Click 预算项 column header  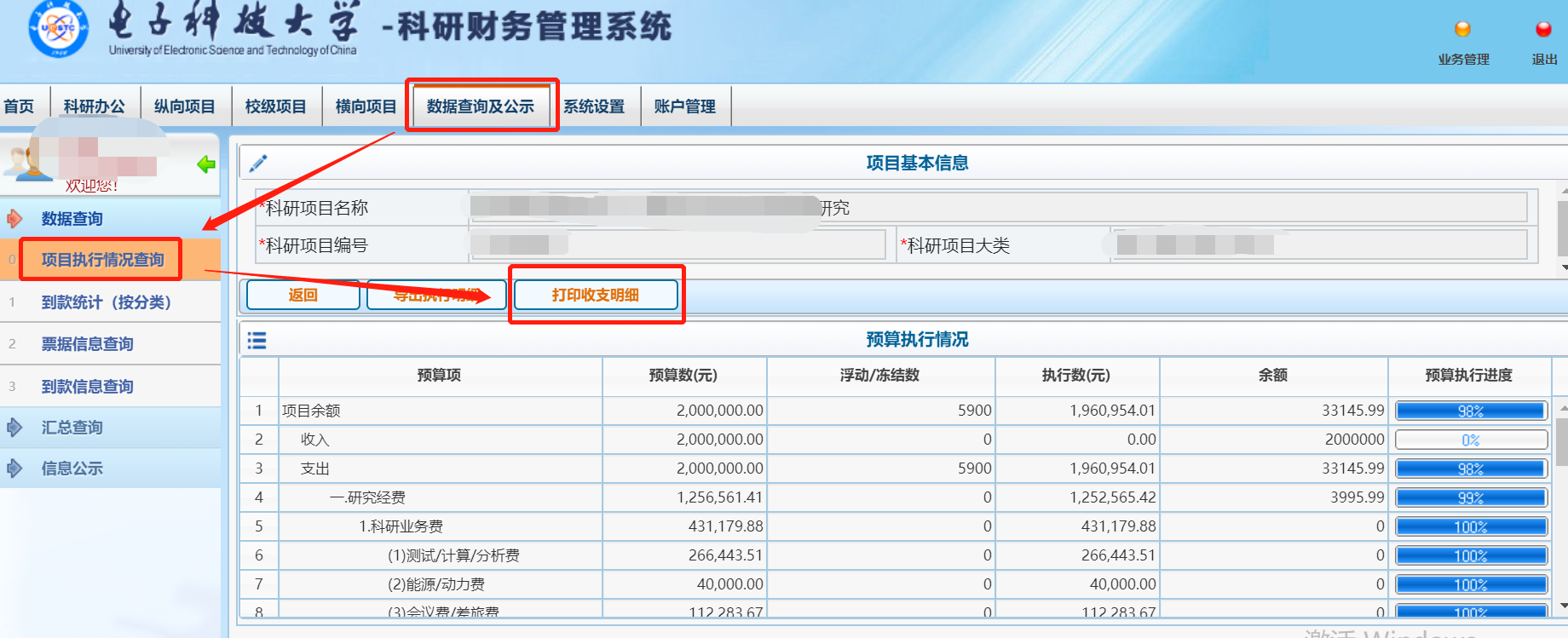pos(440,376)
